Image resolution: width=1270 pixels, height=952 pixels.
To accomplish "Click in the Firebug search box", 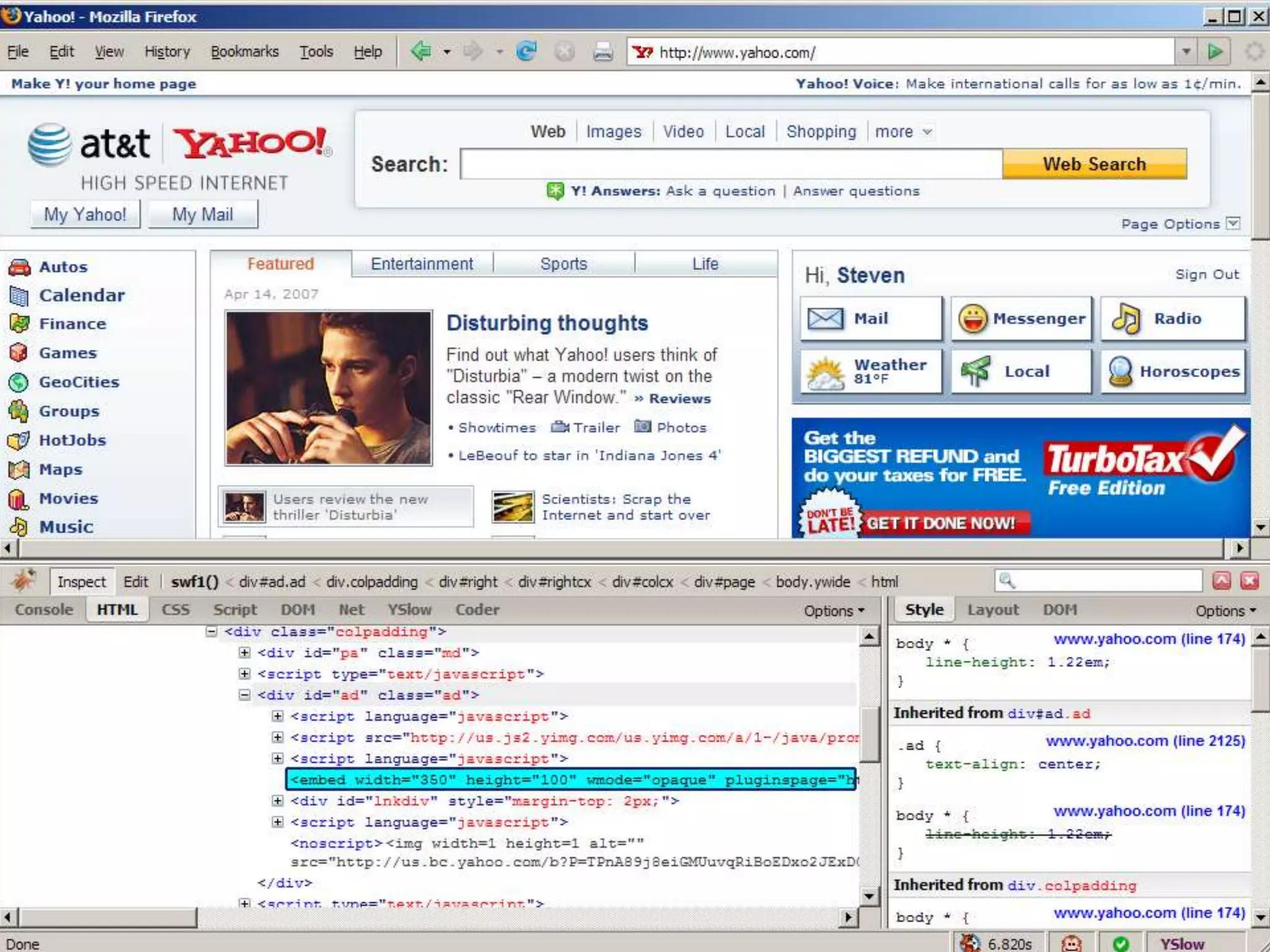I will (x=1098, y=581).
